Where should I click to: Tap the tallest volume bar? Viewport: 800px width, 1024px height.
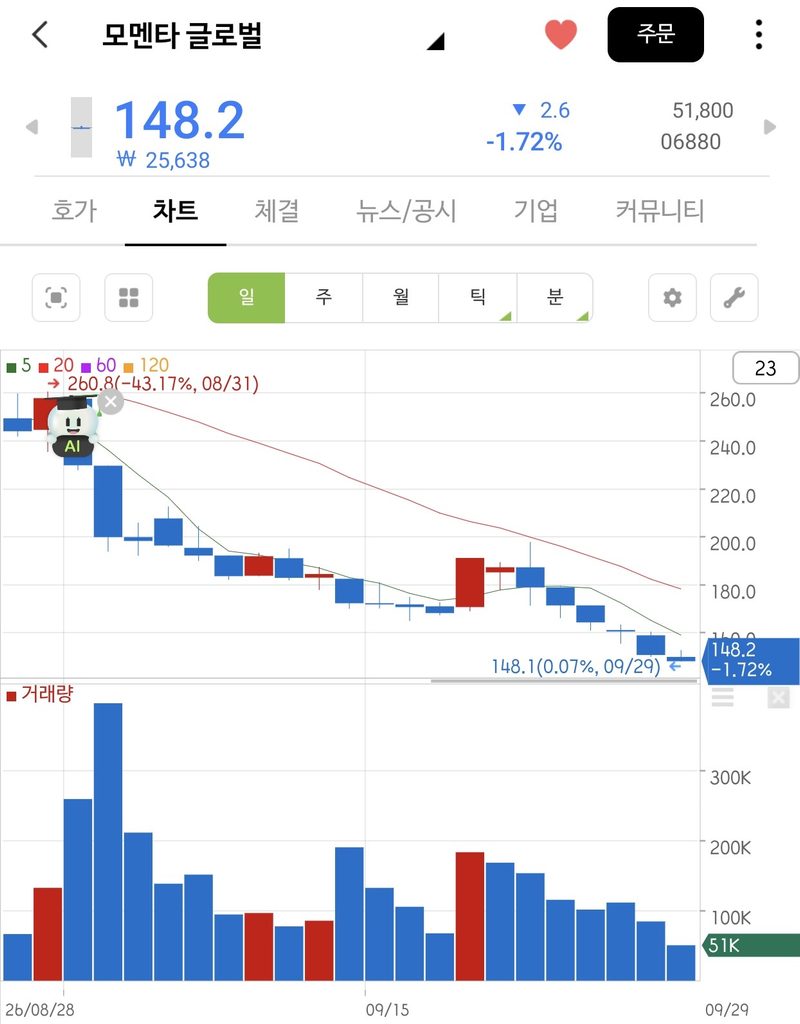coord(108,842)
